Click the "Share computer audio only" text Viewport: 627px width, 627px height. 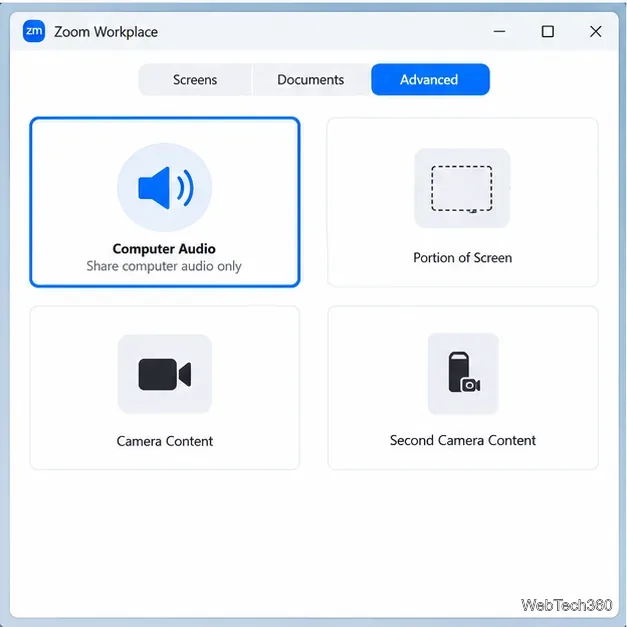(164, 266)
